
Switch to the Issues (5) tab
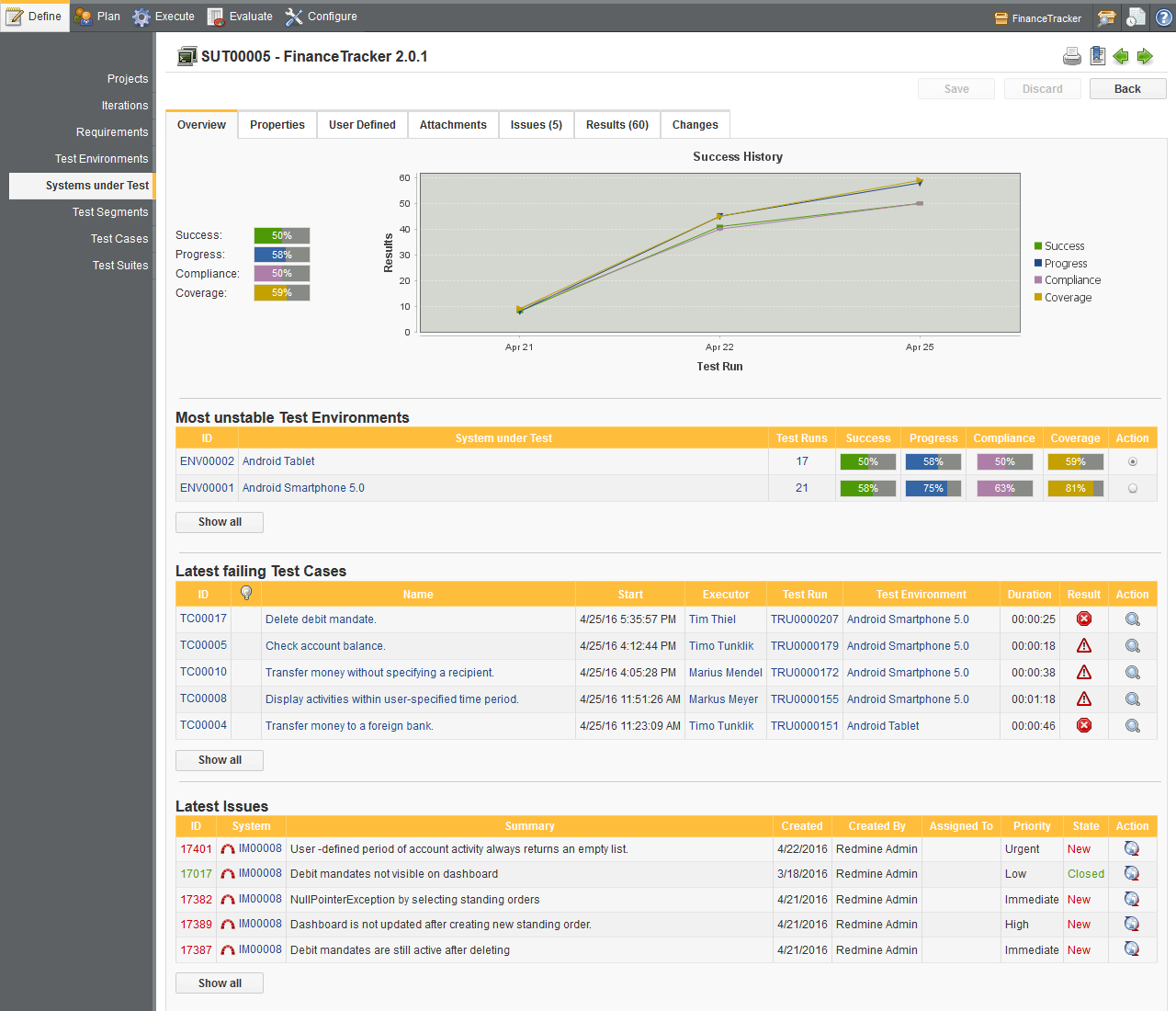(537, 125)
